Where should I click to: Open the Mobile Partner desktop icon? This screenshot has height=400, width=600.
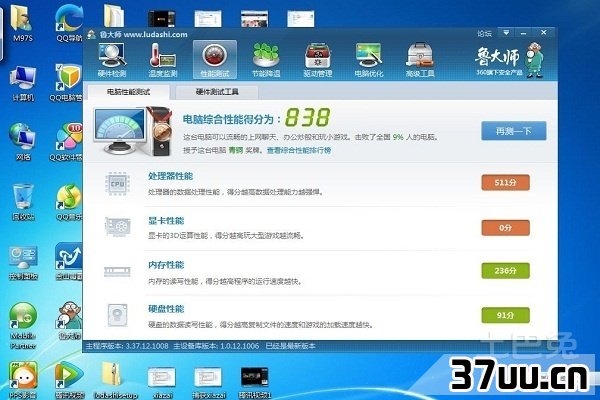click(23, 326)
